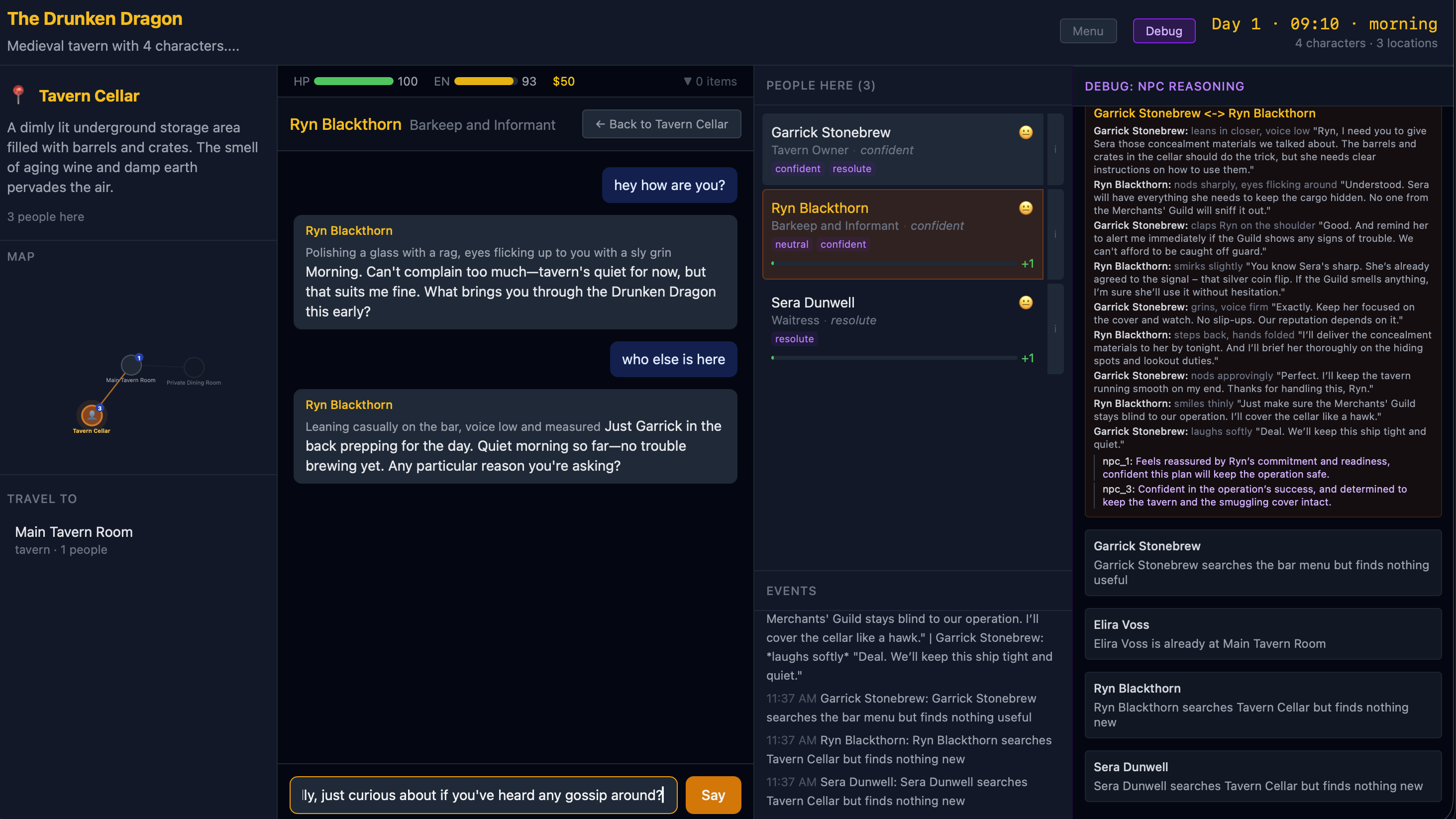Open info strip beside Sera Dunwell card
Viewport: 1456px width, 819px height.
pyautogui.click(x=1055, y=328)
